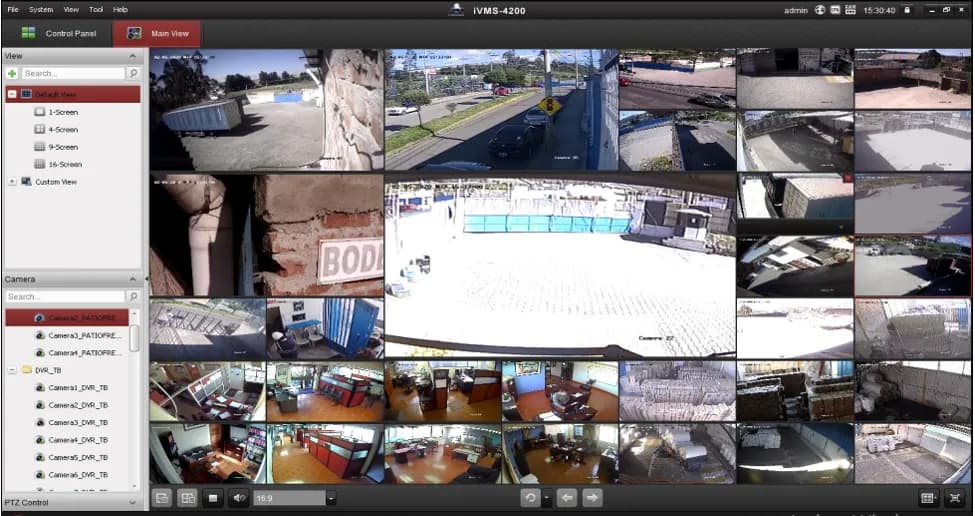Enter full screen mode icon
The width and height of the screenshot is (975, 516).
[x=955, y=498]
